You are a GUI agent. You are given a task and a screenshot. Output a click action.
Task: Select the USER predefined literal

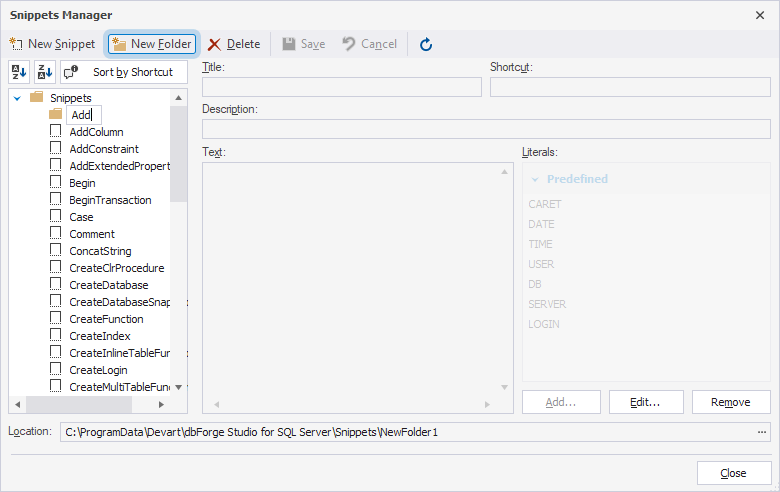click(541, 264)
